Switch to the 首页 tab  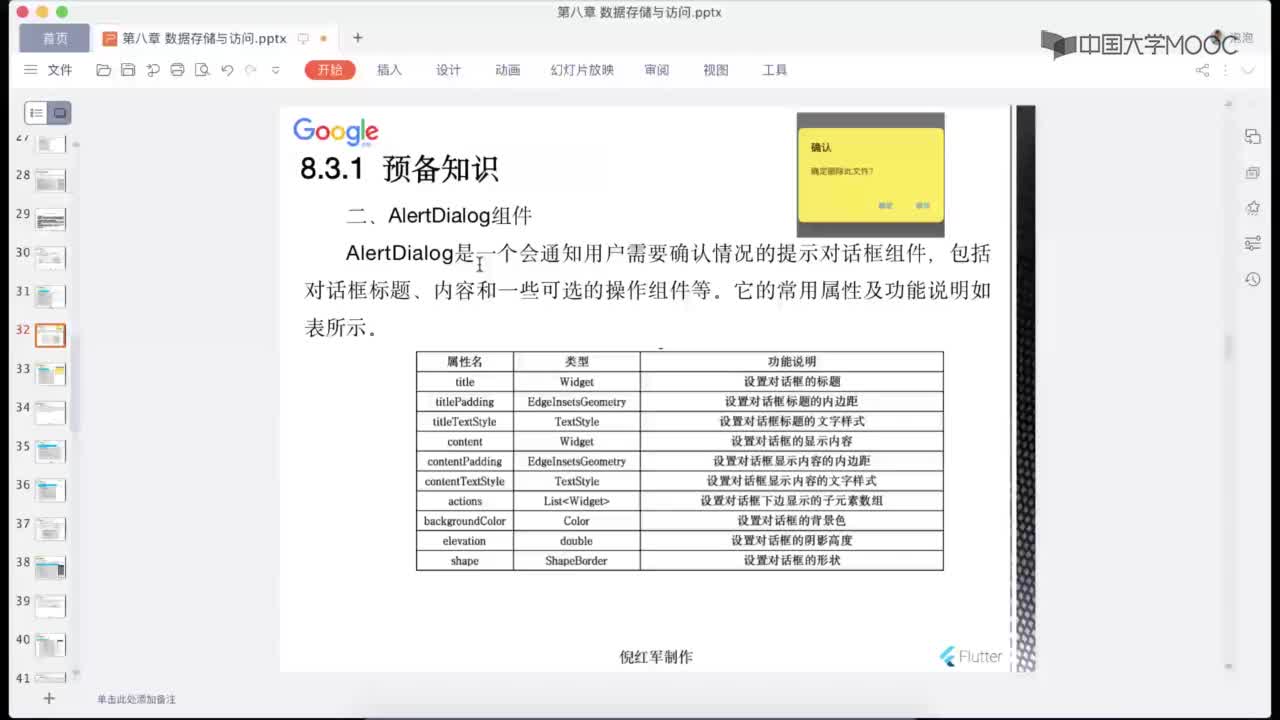pos(55,38)
